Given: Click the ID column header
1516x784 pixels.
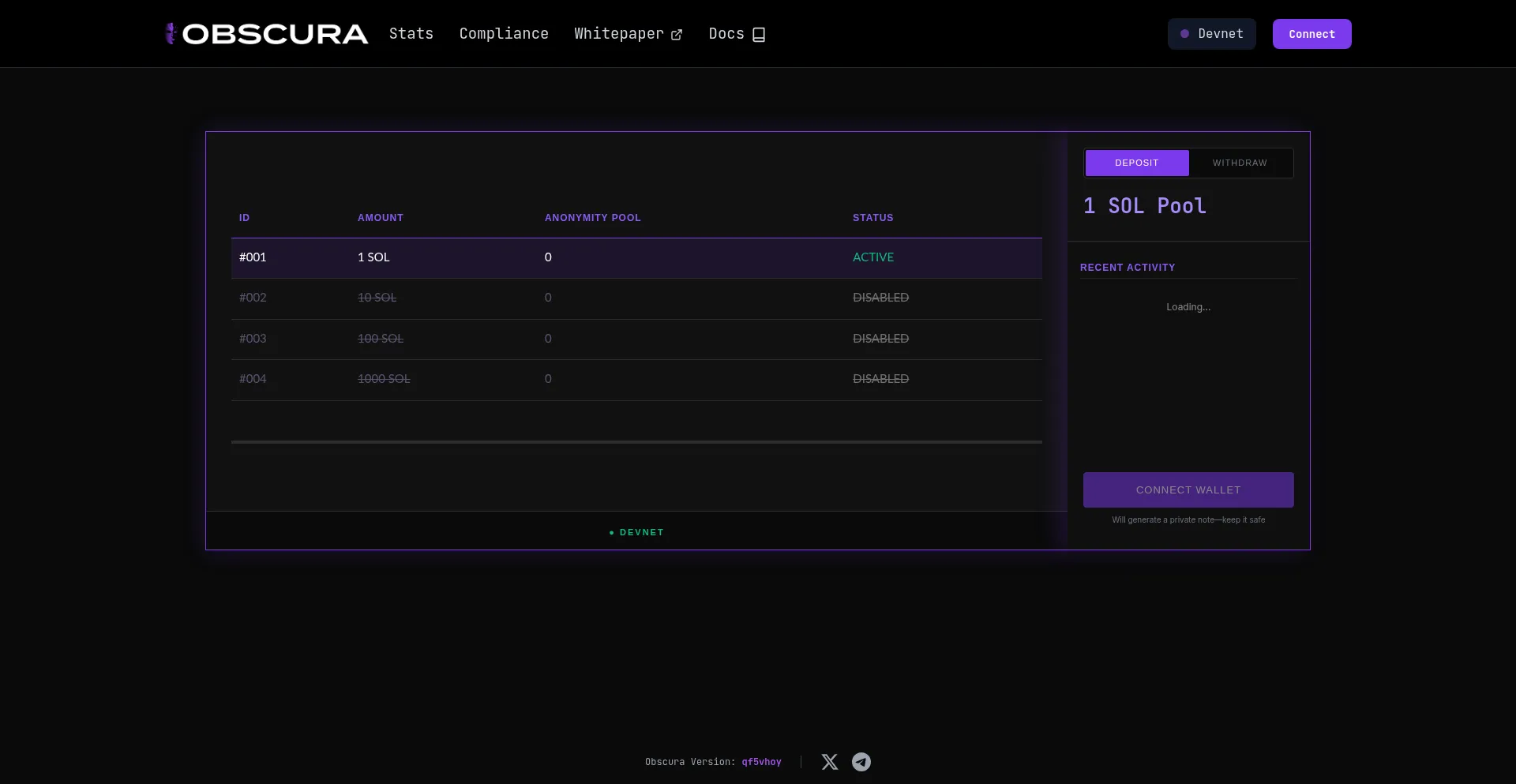Looking at the screenshot, I should (244, 218).
